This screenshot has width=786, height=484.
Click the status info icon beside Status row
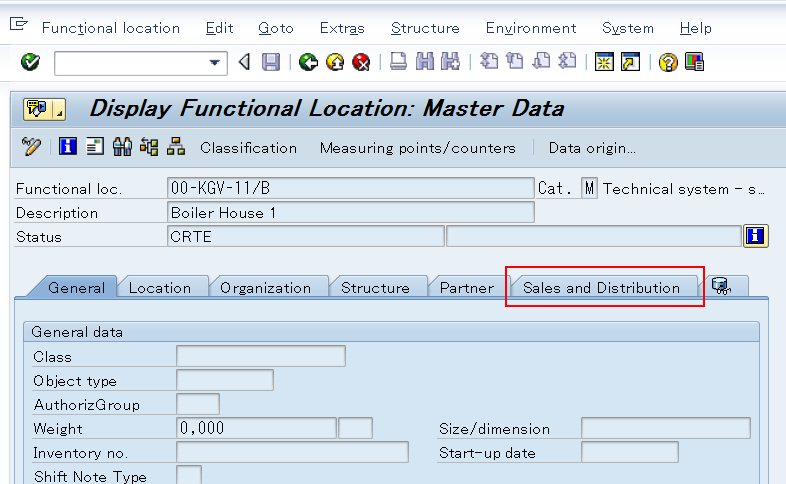[755, 235]
